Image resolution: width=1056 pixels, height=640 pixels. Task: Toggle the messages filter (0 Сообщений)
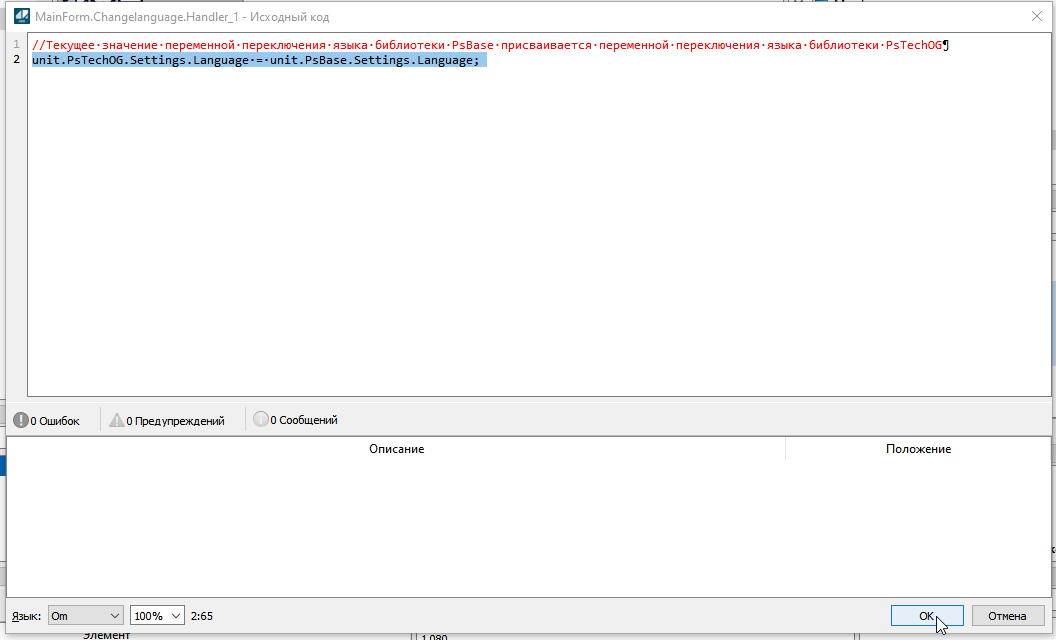[x=295, y=420]
